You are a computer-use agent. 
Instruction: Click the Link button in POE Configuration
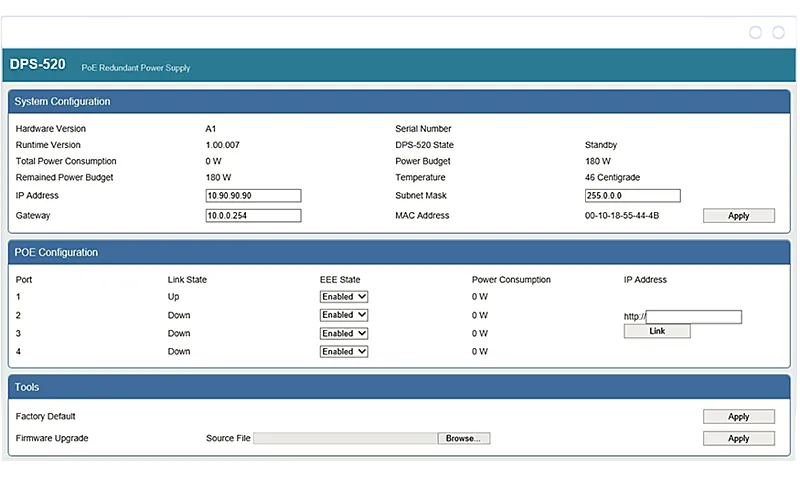pyautogui.click(x=657, y=331)
